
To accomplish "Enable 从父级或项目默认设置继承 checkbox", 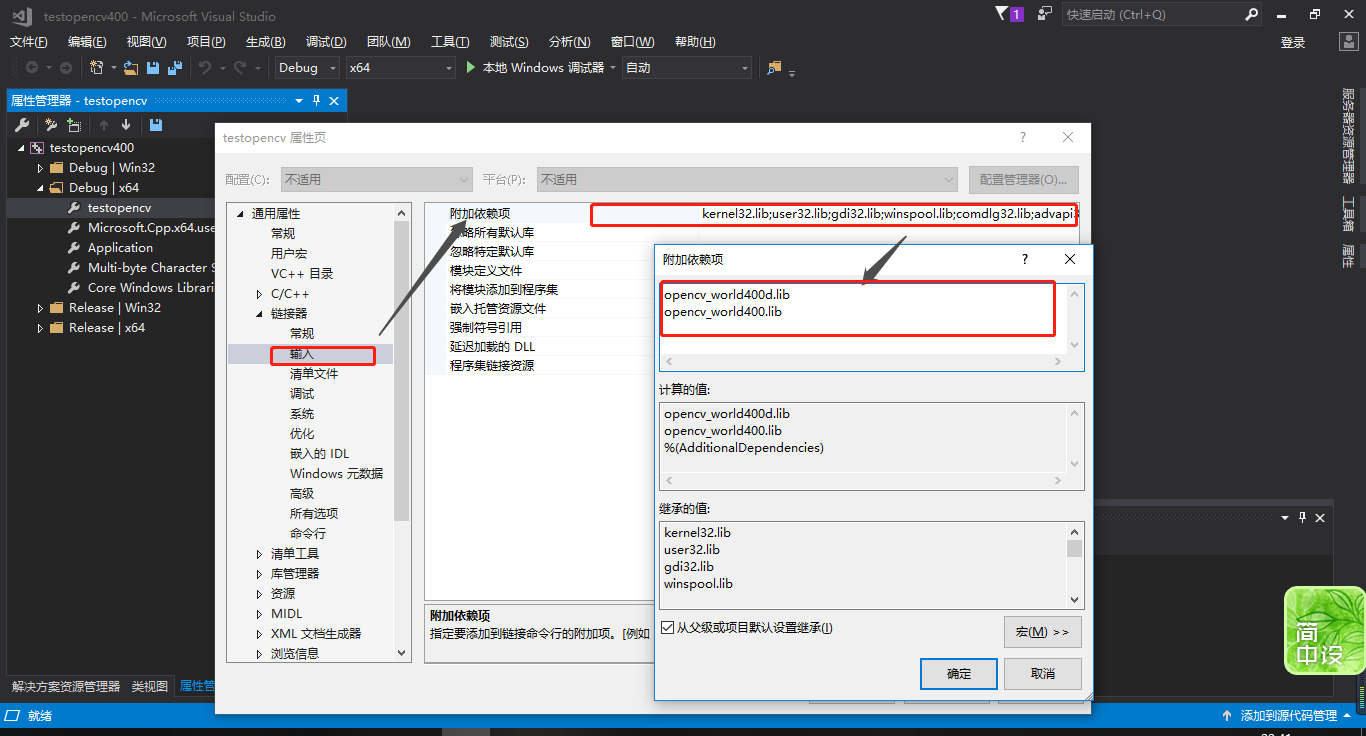I will [666, 628].
